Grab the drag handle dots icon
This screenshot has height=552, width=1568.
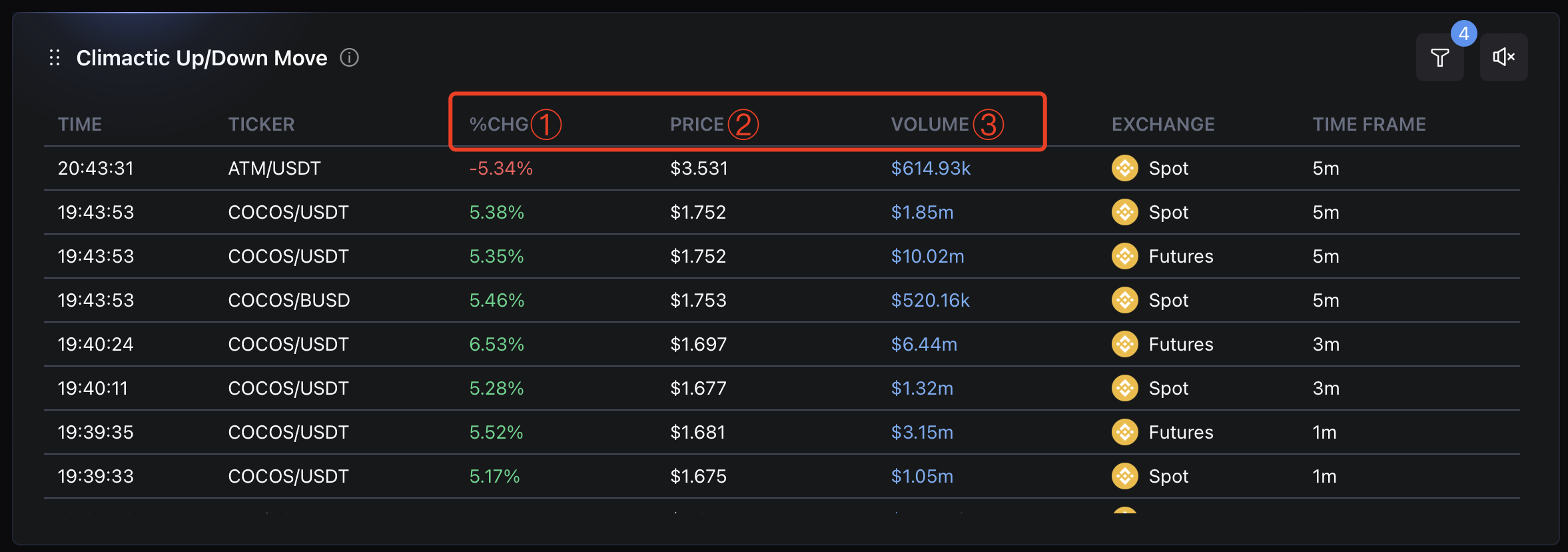pyautogui.click(x=55, y=58)
